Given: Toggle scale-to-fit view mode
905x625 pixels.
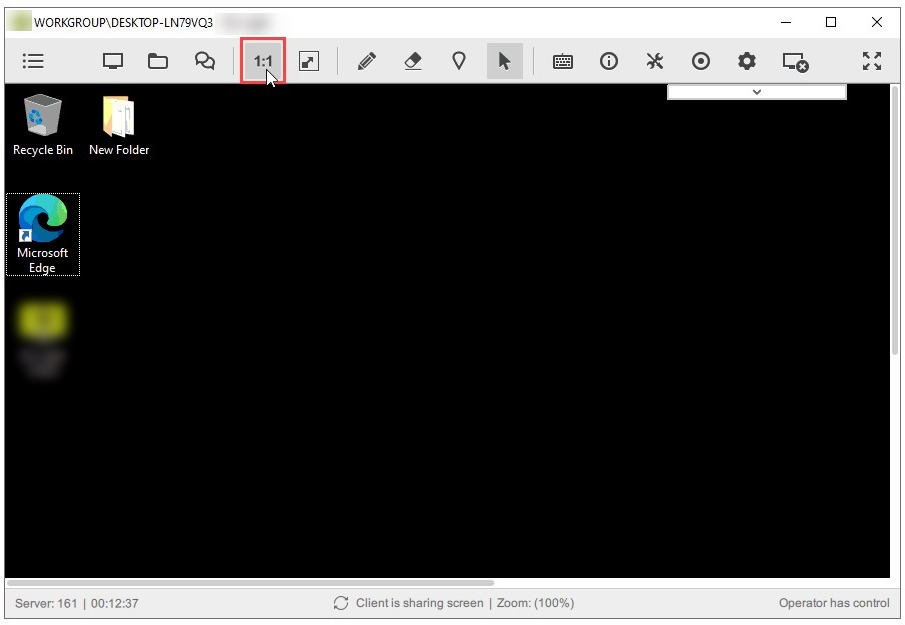Looking at the screenshot, I should pos(308,61).
